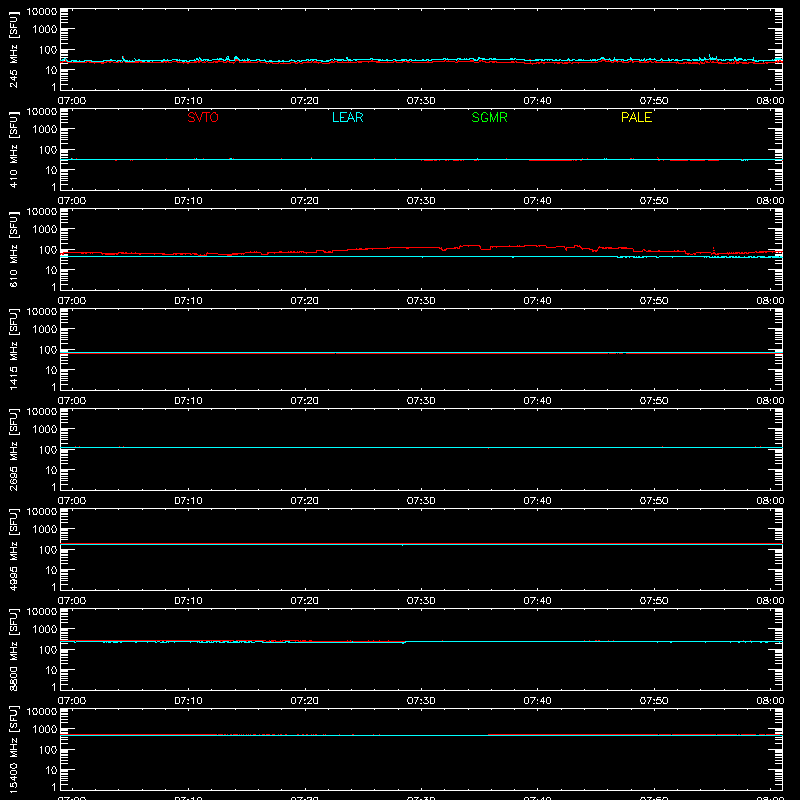The image size is (800, 800).
Task: Click 07:50 tick label below 8800 MHz plot
Action: 654,701
